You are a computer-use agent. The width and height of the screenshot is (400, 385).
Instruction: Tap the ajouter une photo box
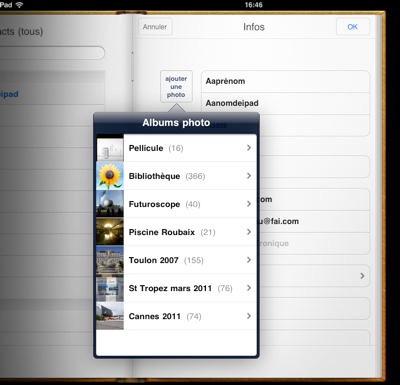176,87
